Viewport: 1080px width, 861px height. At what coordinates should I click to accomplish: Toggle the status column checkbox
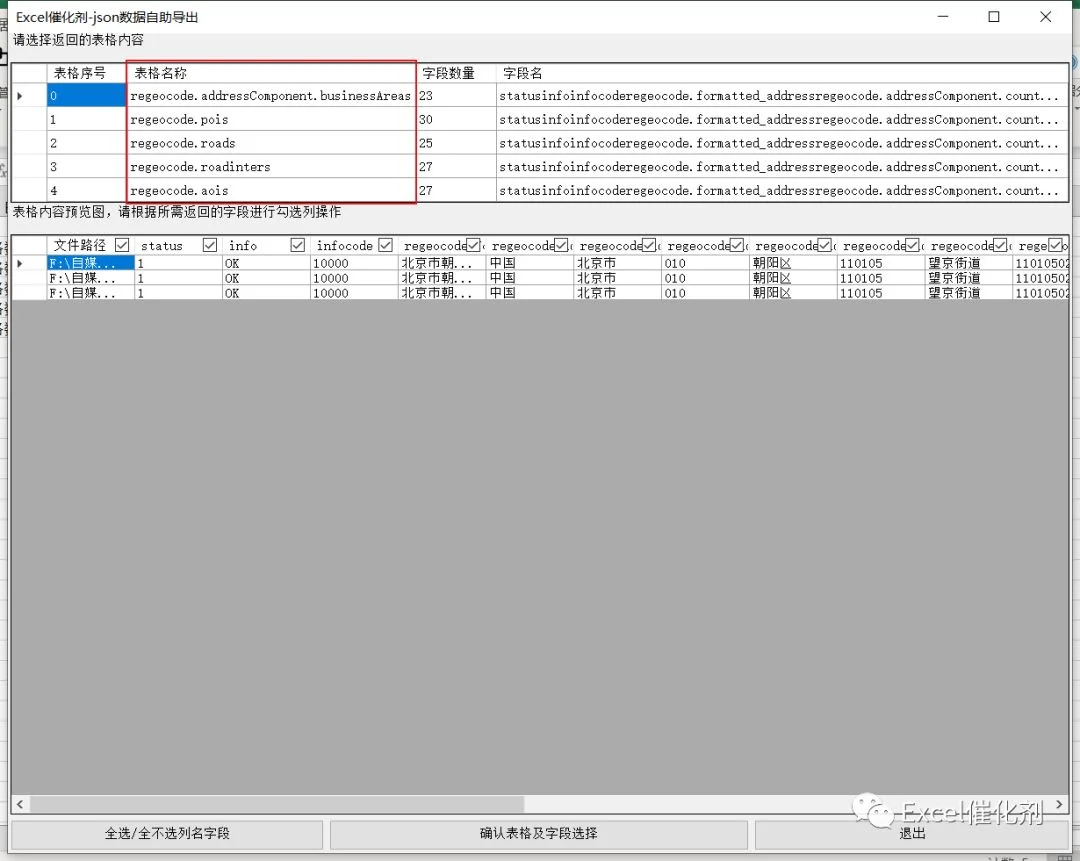tap(210, 245)
